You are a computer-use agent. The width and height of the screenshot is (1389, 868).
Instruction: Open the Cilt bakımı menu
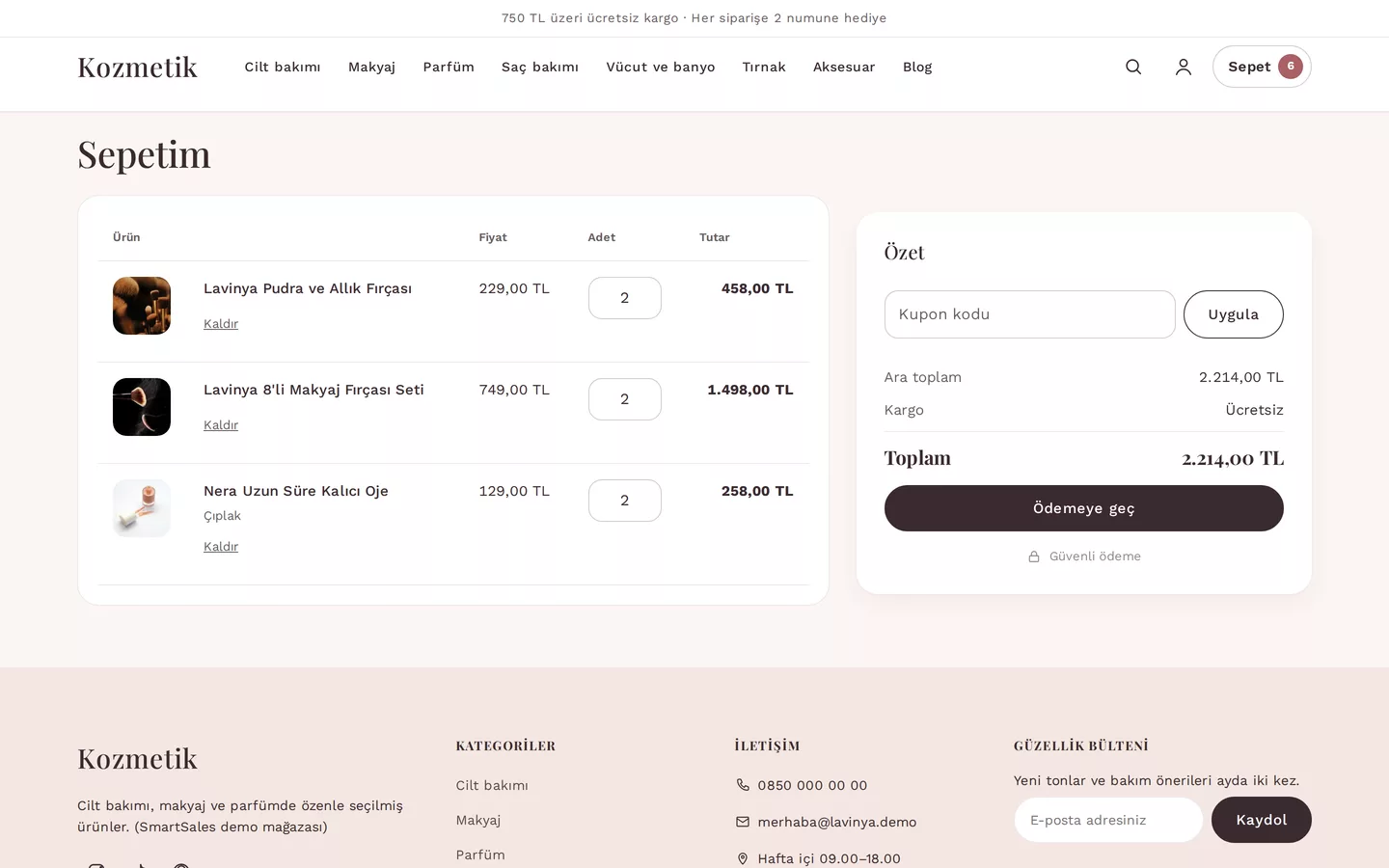pyautogui.click(x=283, y=67)
